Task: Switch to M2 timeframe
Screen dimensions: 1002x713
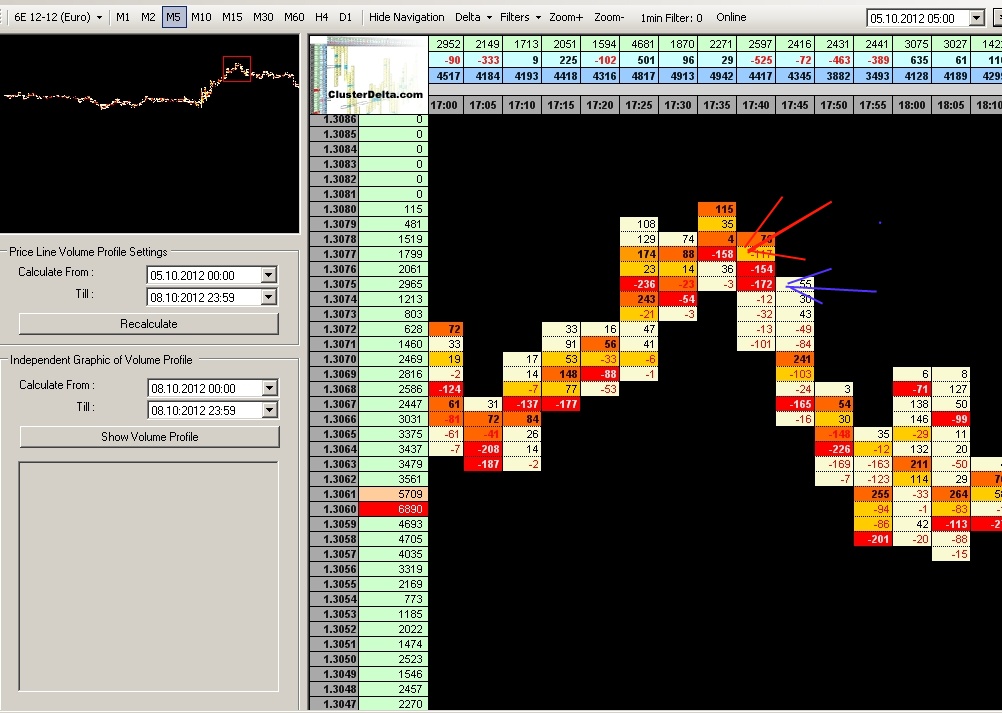Action: tap(148, 17)
